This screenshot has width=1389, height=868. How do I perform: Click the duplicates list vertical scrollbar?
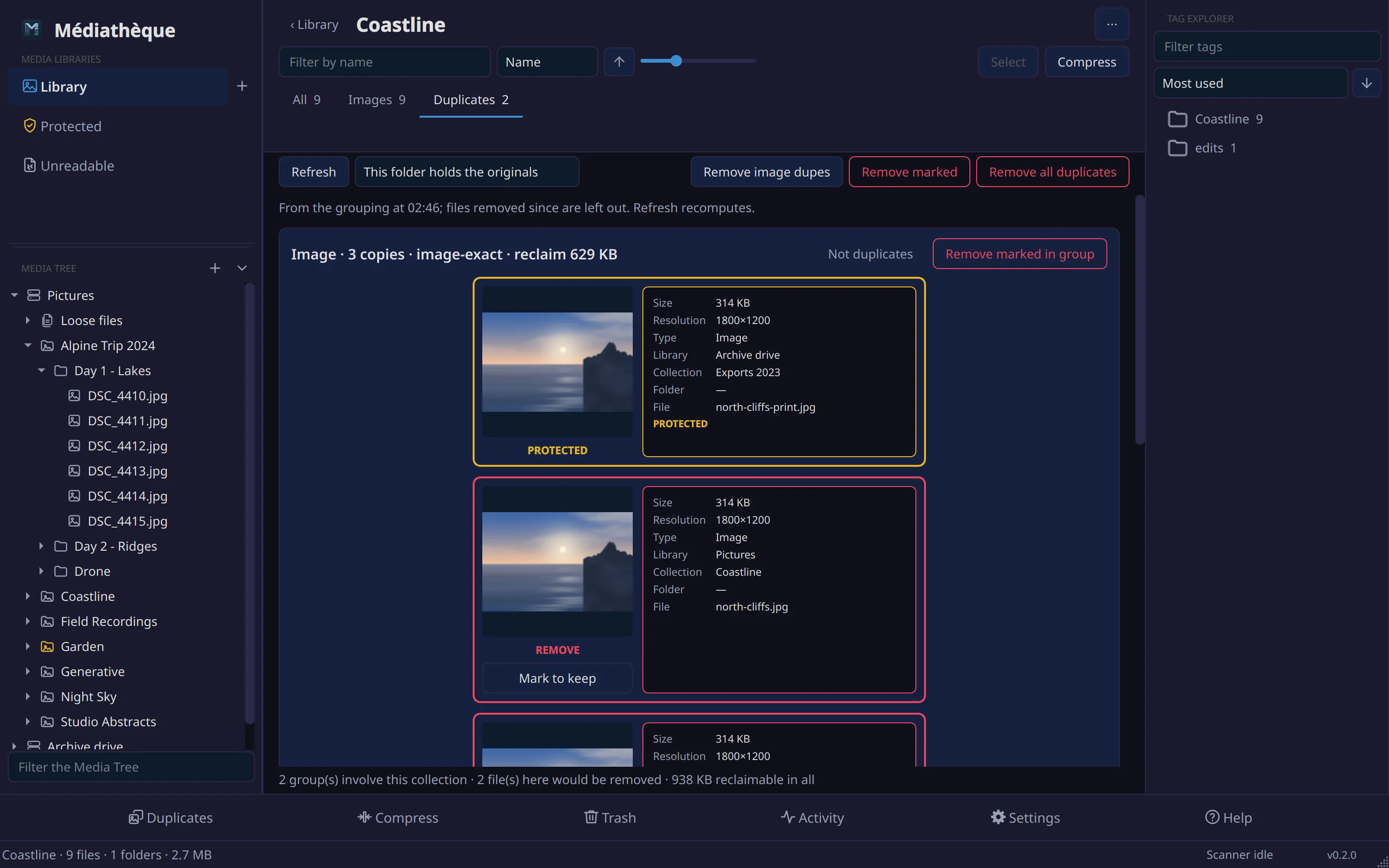tap(1139, 319)
